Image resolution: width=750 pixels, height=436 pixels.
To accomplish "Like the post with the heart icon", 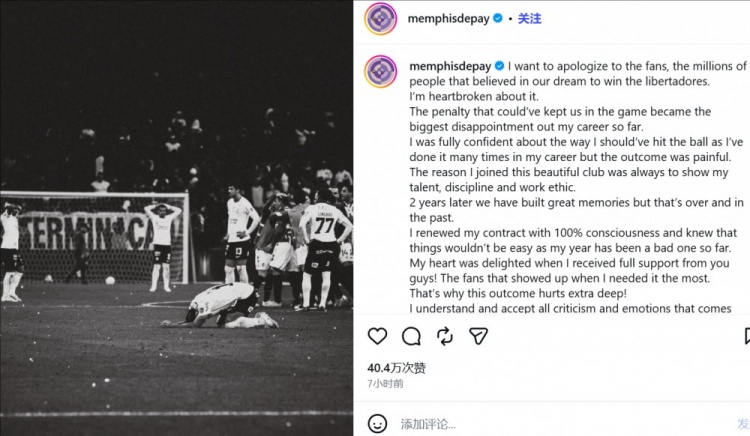I will pyautogui.click(x=377, y=336).
